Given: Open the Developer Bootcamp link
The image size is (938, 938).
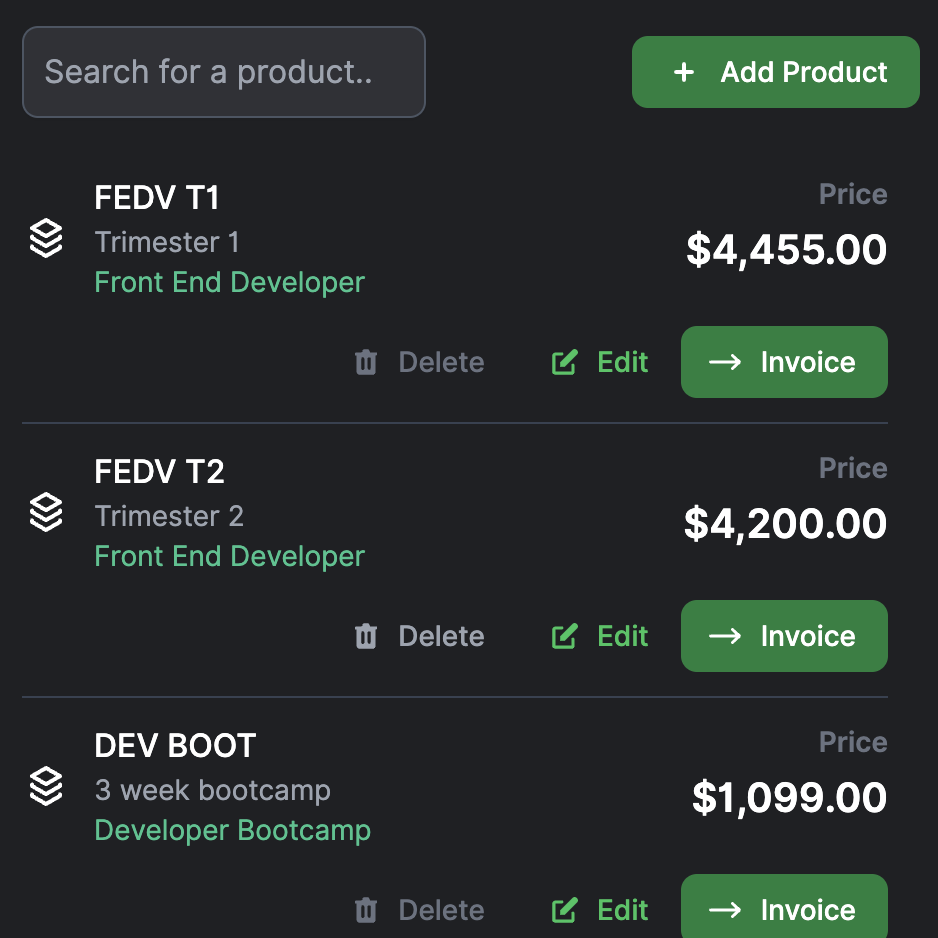Looking at the screenshot, I should point(233,830).
